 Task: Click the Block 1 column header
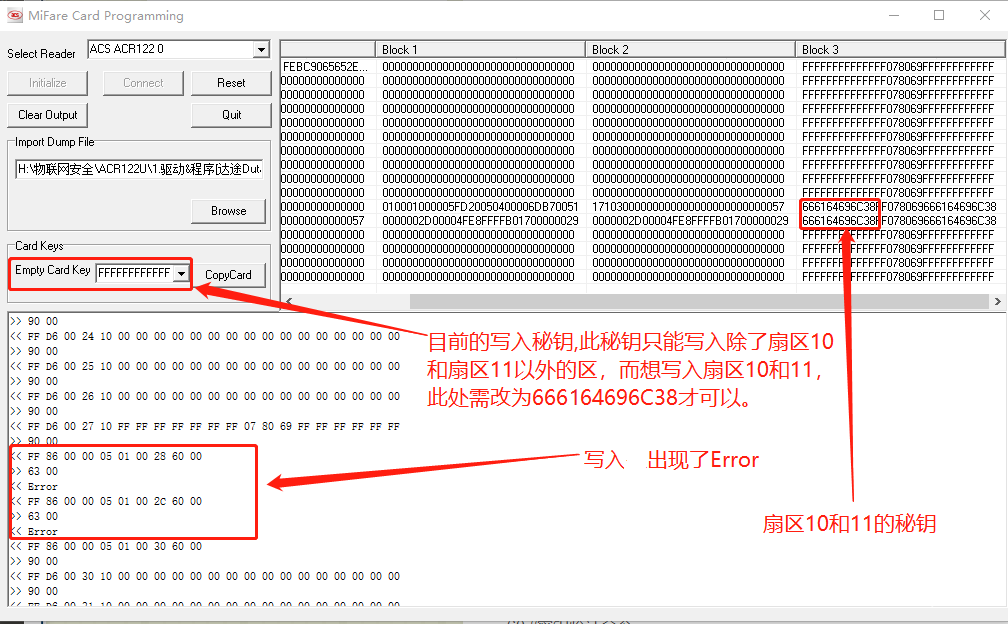tap(480, 49)
